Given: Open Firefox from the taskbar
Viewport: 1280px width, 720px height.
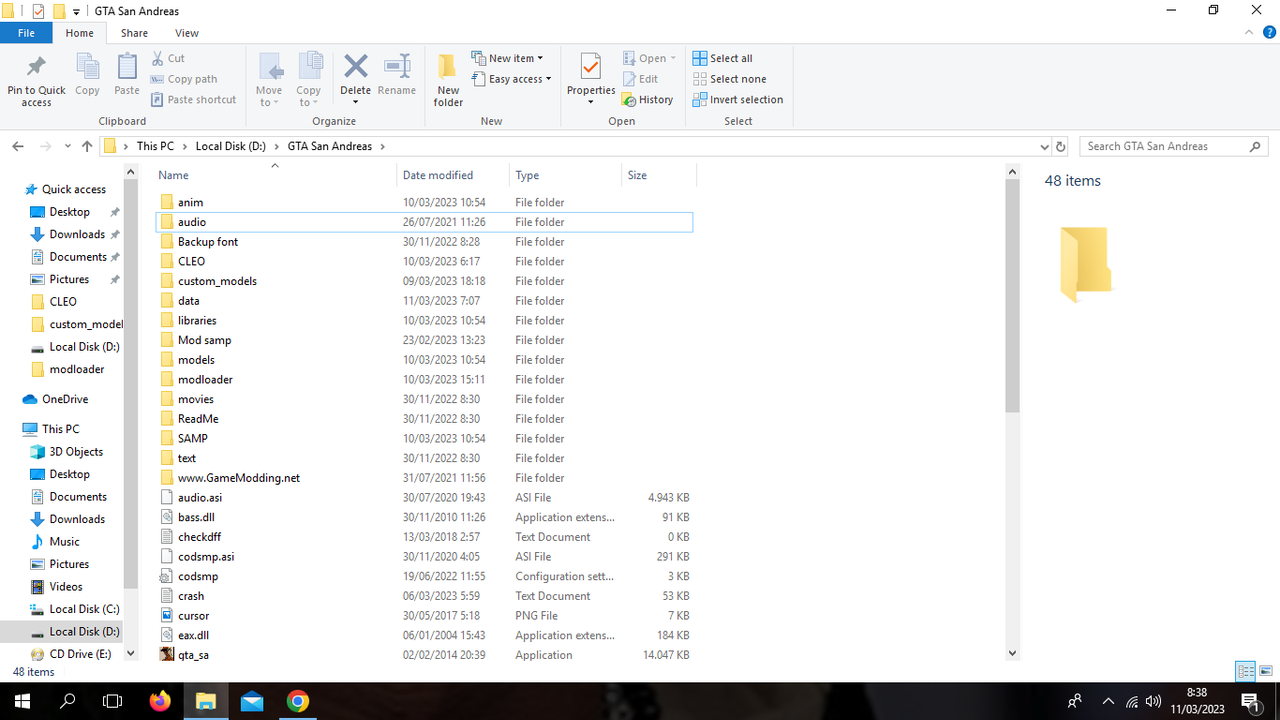Looking at the screenshot, I should pos(159,701).
